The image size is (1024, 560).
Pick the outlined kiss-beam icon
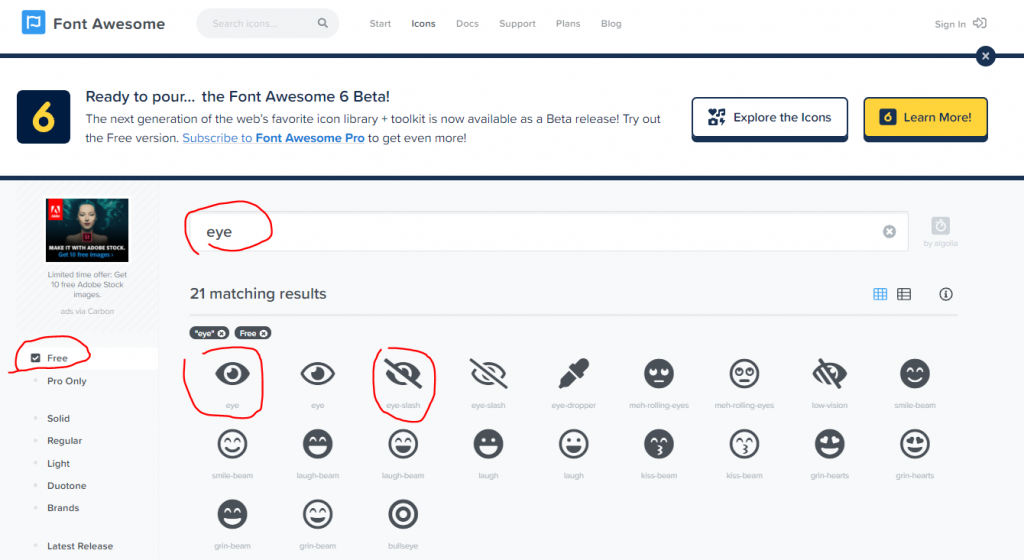[744, 444]
